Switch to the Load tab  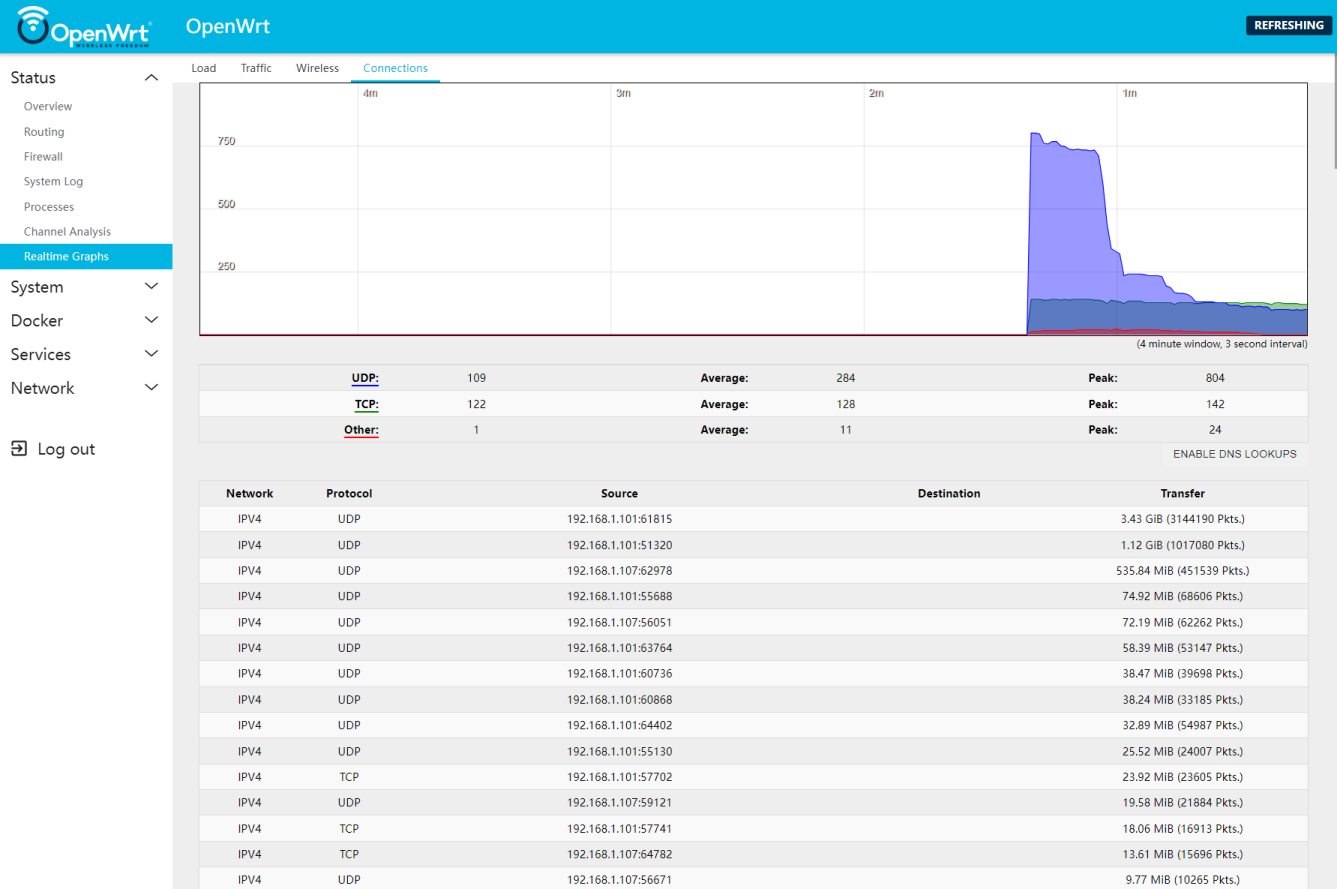pyautogui.click(x=204, y=68)
